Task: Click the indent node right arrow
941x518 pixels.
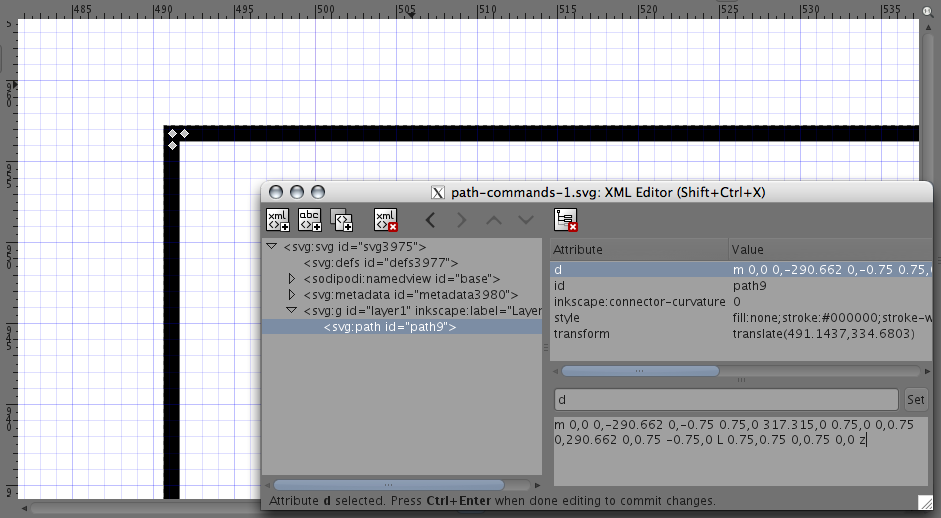Action: 461,220
